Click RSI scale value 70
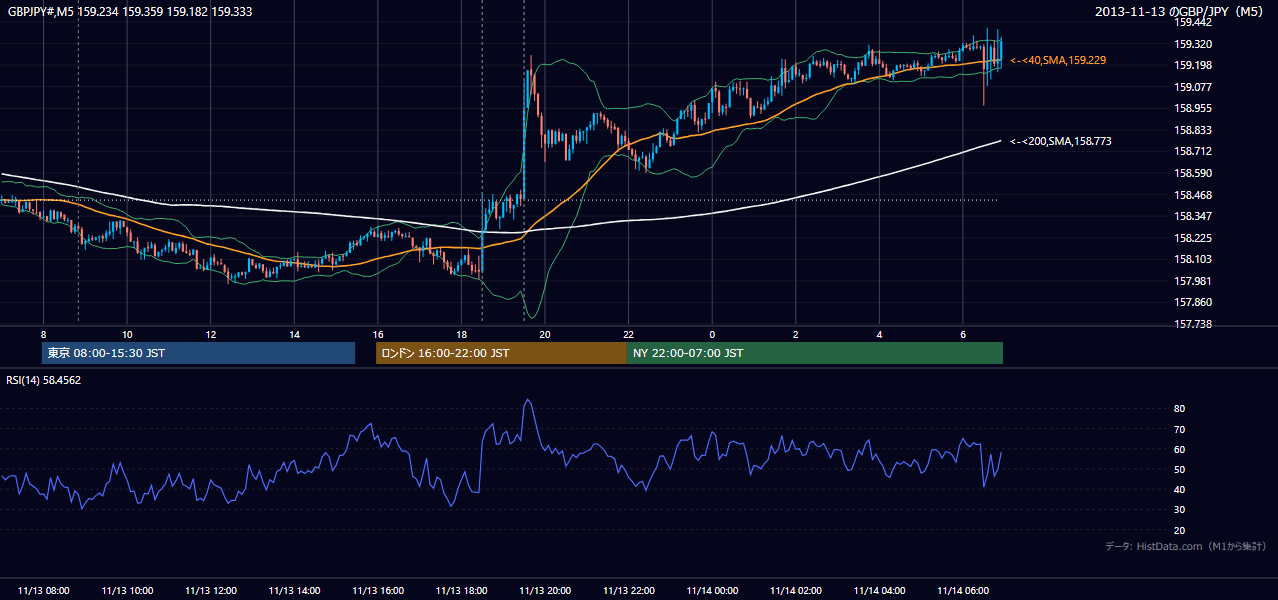The width and height of the screenshot is (1278, 600). point(1180,429)
